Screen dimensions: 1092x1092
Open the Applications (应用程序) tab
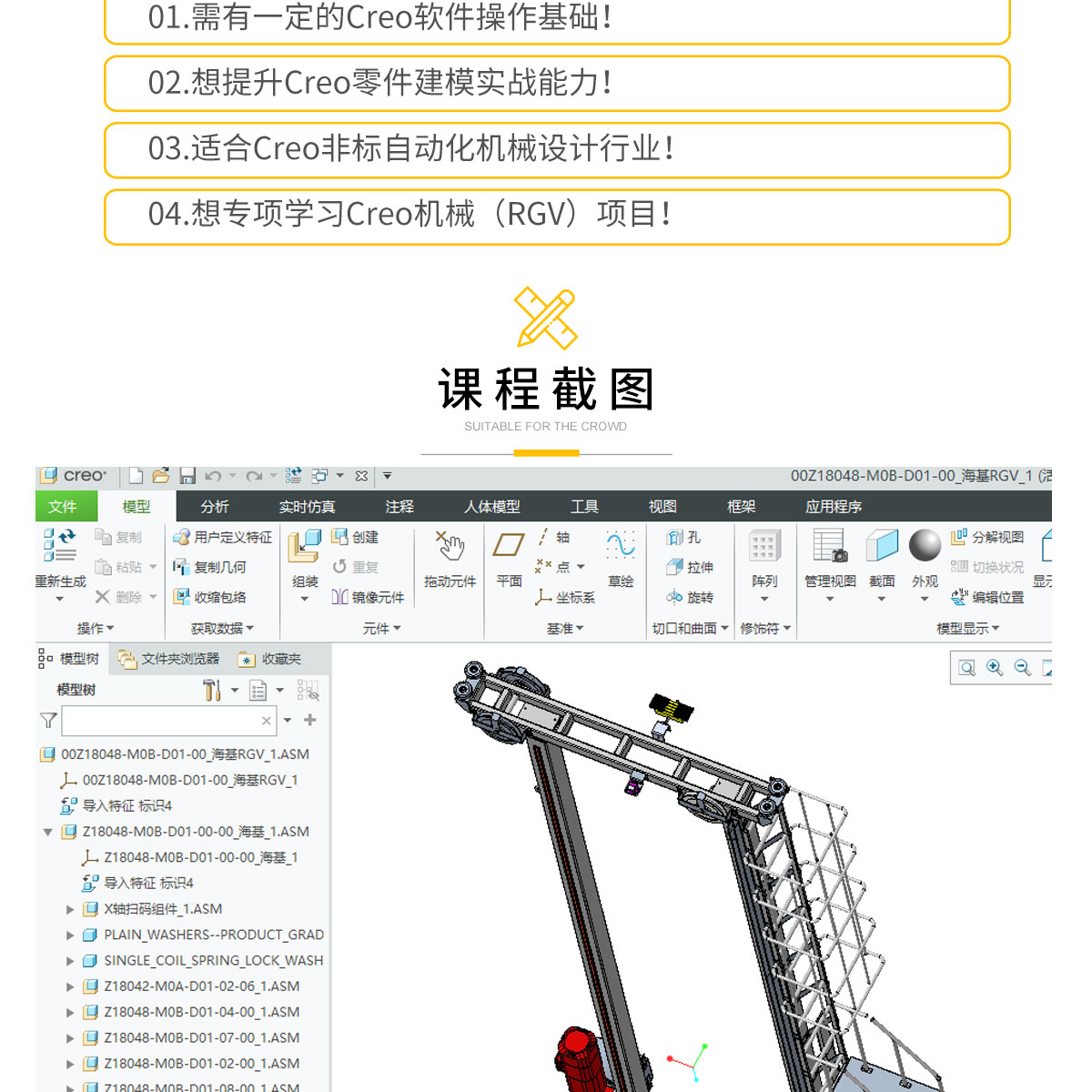[834, 506]
